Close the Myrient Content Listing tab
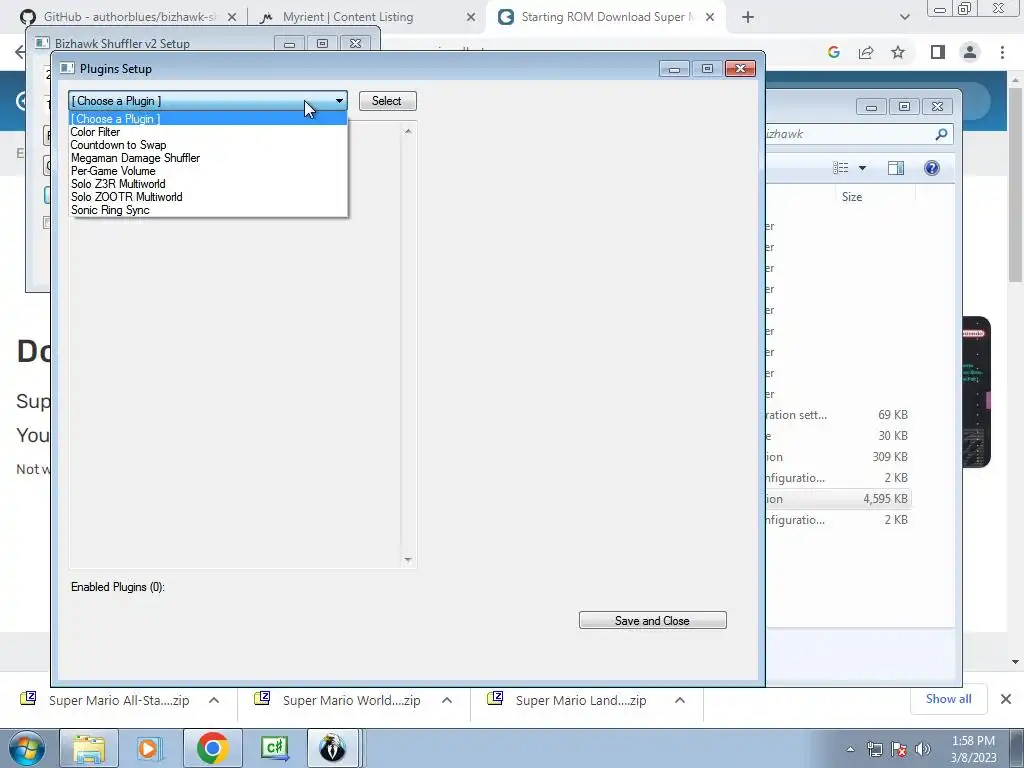The width and height of the screenshot is (1024, 768). coord(471,18)
